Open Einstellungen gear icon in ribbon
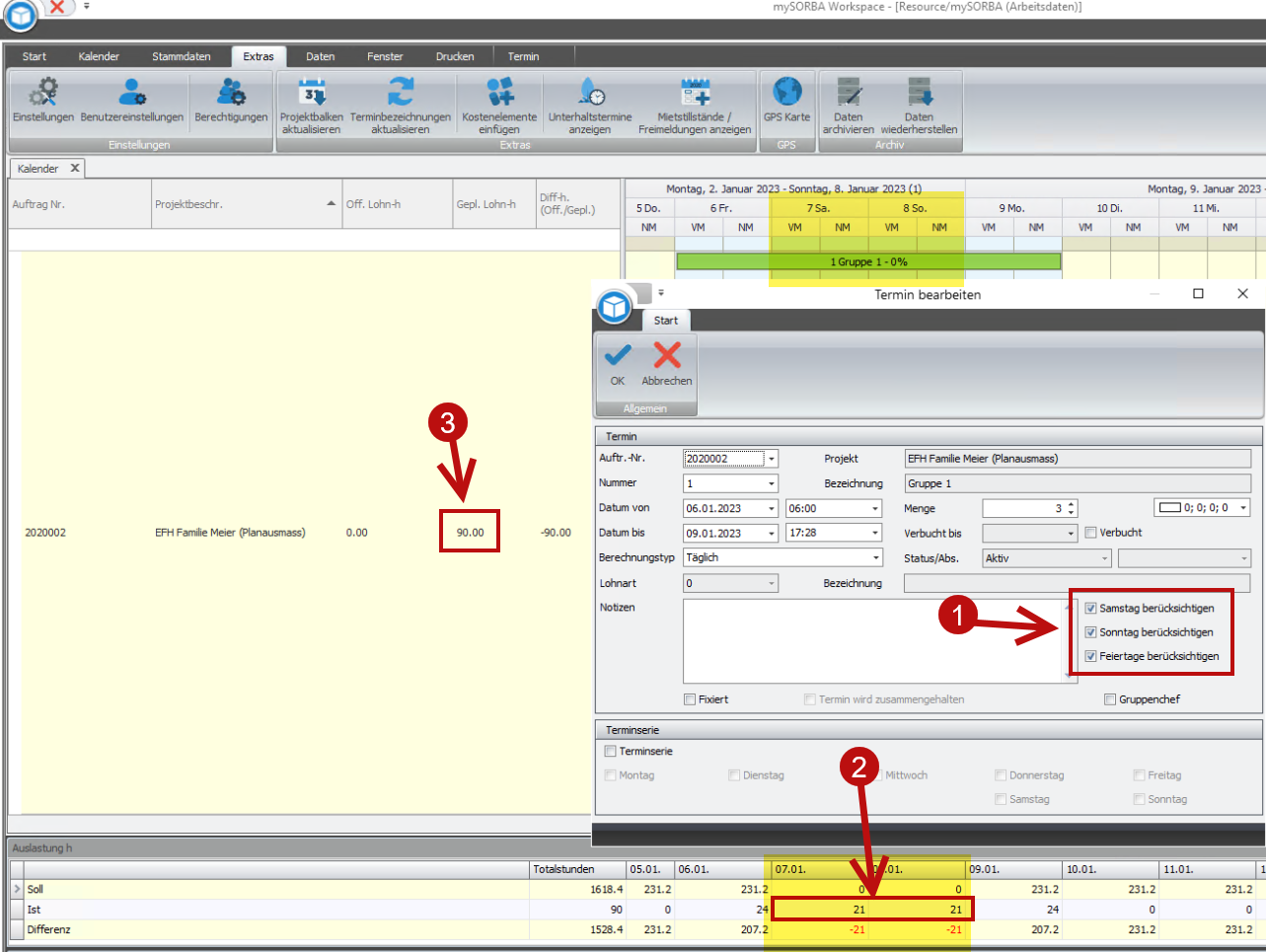This screenshot has height=952, width=1266. 43,93
